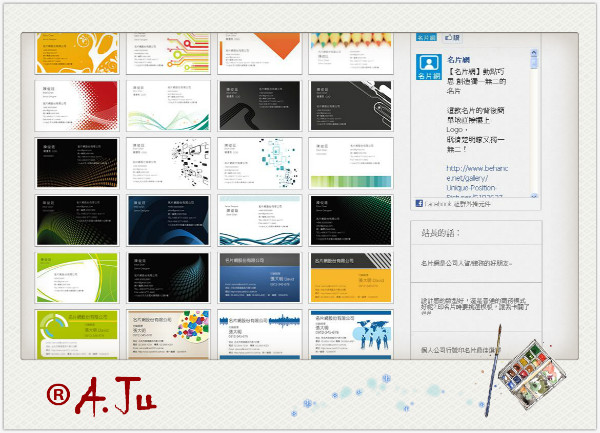Pick the white card with green wave lines
Image resolution: width=600 pixels, height=433 pixels.
pos(168,106)
